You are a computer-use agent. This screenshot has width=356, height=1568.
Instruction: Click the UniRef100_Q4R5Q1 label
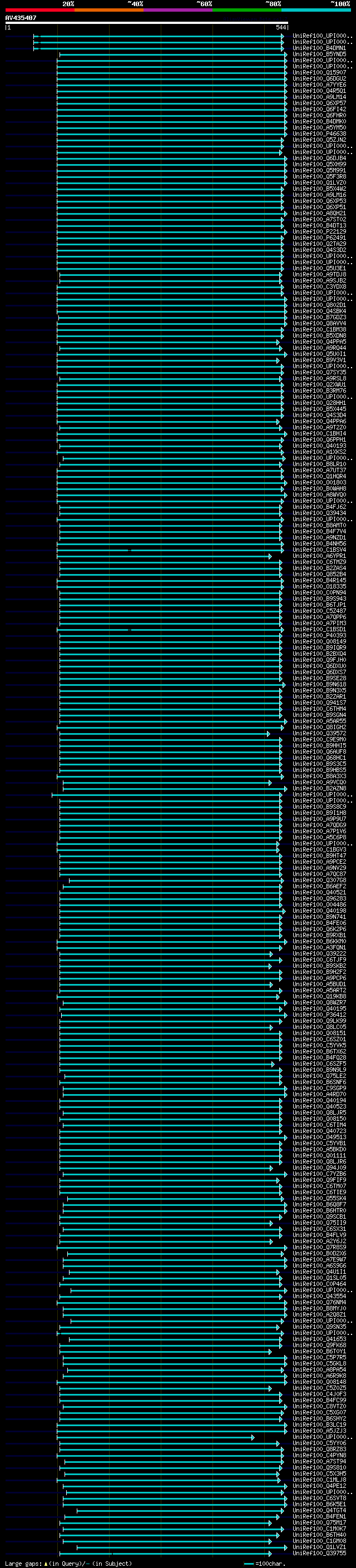tap(319, 91)
